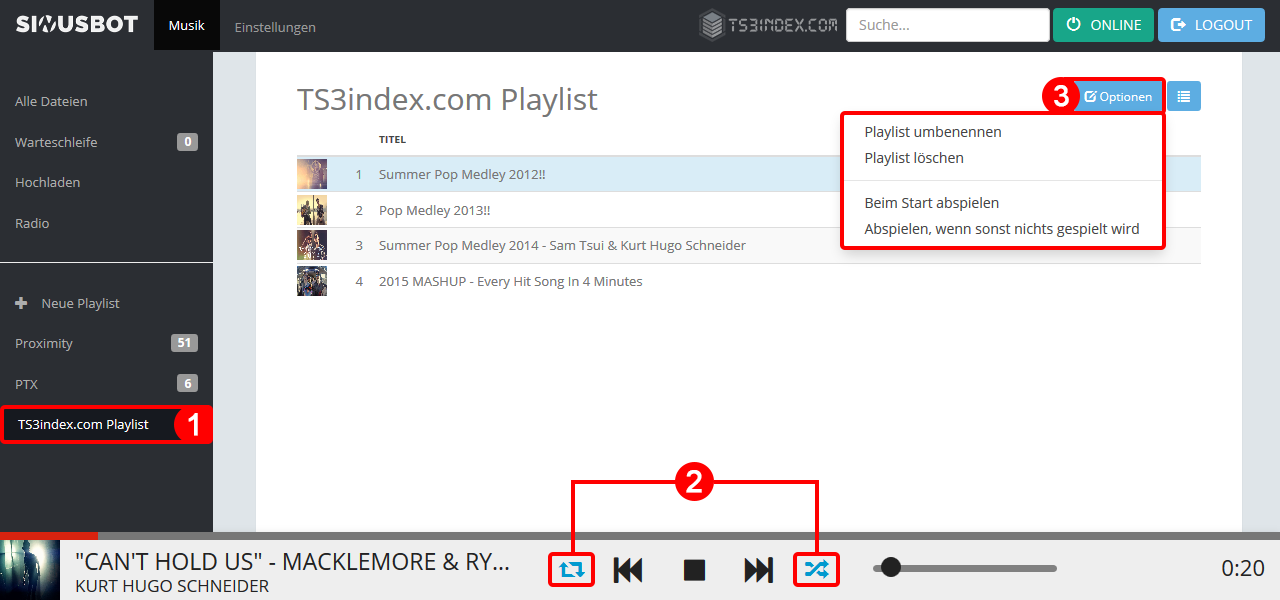The width and height of the screenshot is (1280, 600).
Task: Click the list view icon beside Optionen
Action: 1184,96
